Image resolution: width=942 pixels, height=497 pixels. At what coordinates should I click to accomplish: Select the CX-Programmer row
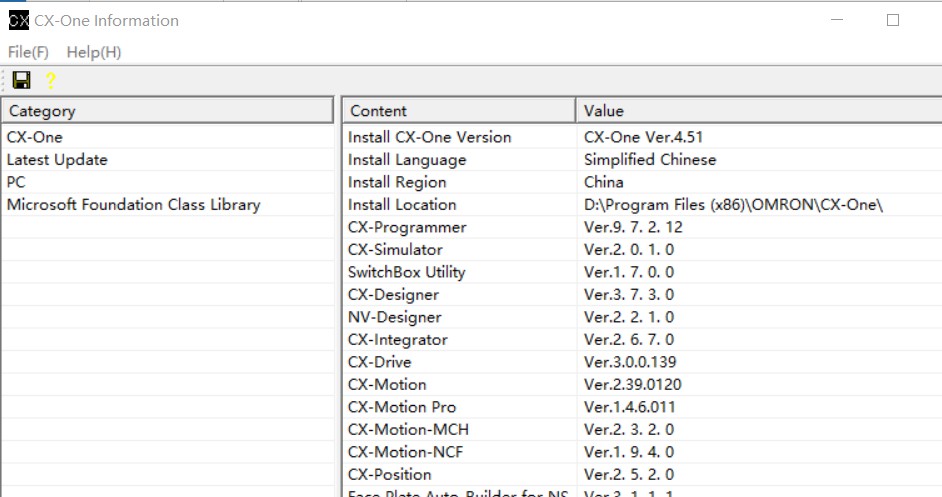(407, 227)
